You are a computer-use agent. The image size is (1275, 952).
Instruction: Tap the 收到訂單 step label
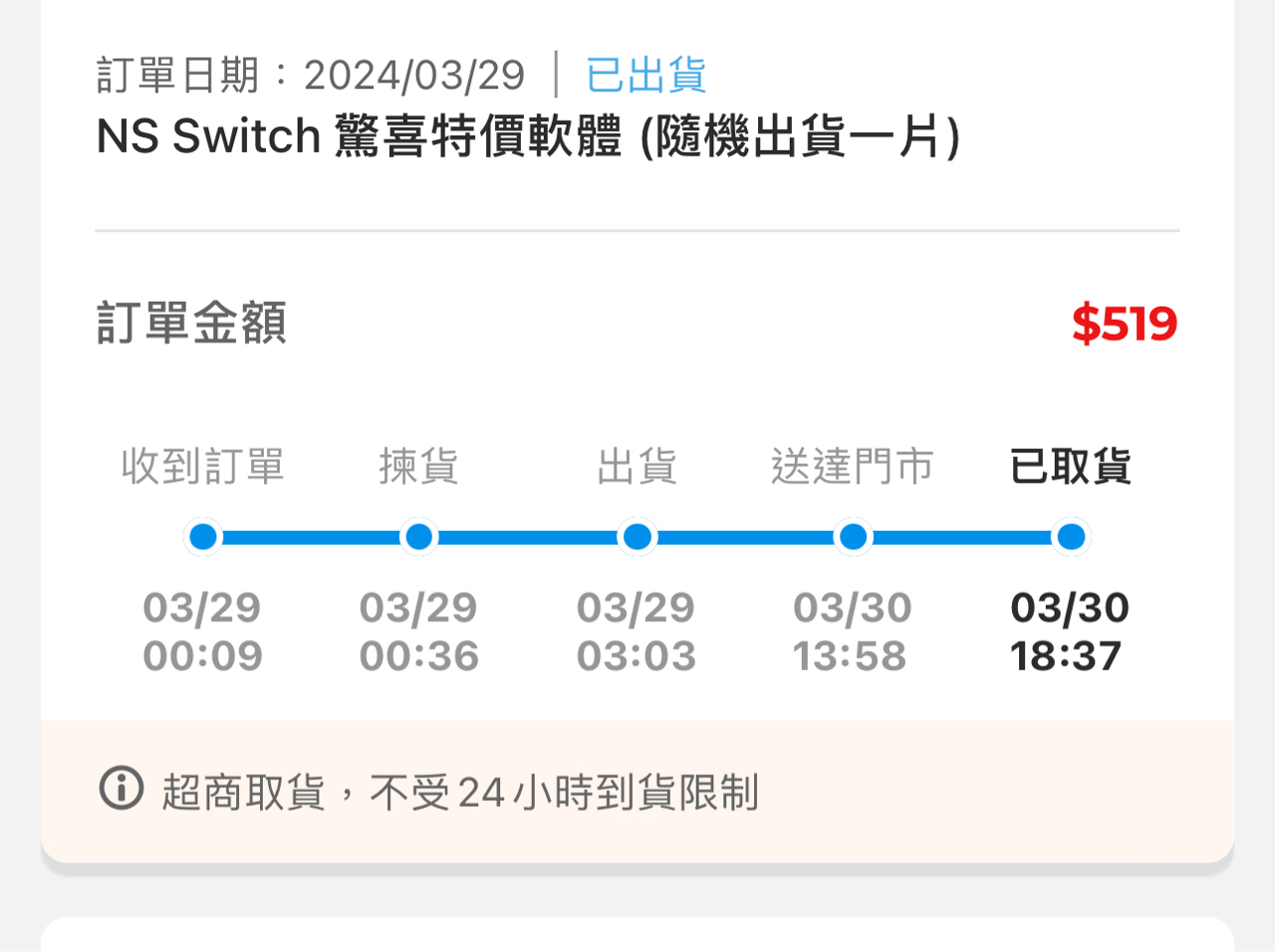[203, 465]
